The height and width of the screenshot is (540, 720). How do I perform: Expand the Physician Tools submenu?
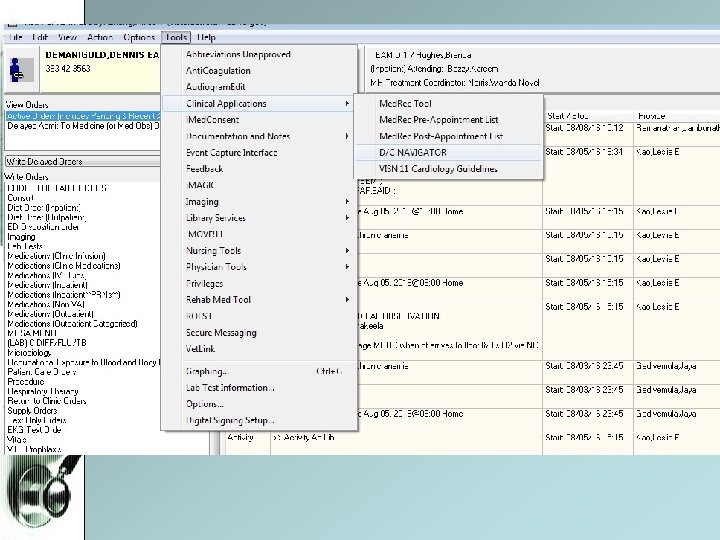coord(259,267)
